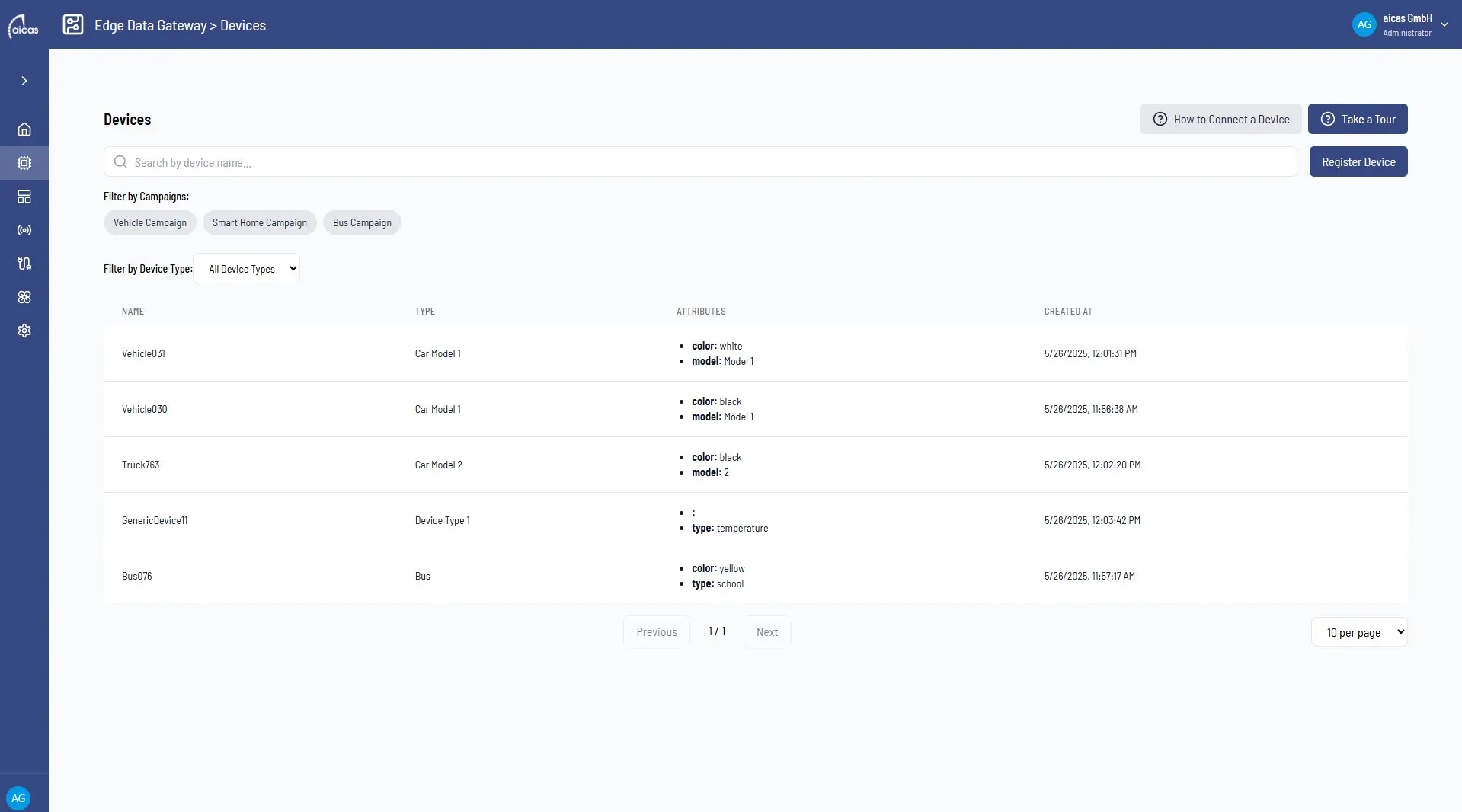Expand the sidebar with the chevron arrow
Screen dimensions: 1462x812
coord(24,81)
